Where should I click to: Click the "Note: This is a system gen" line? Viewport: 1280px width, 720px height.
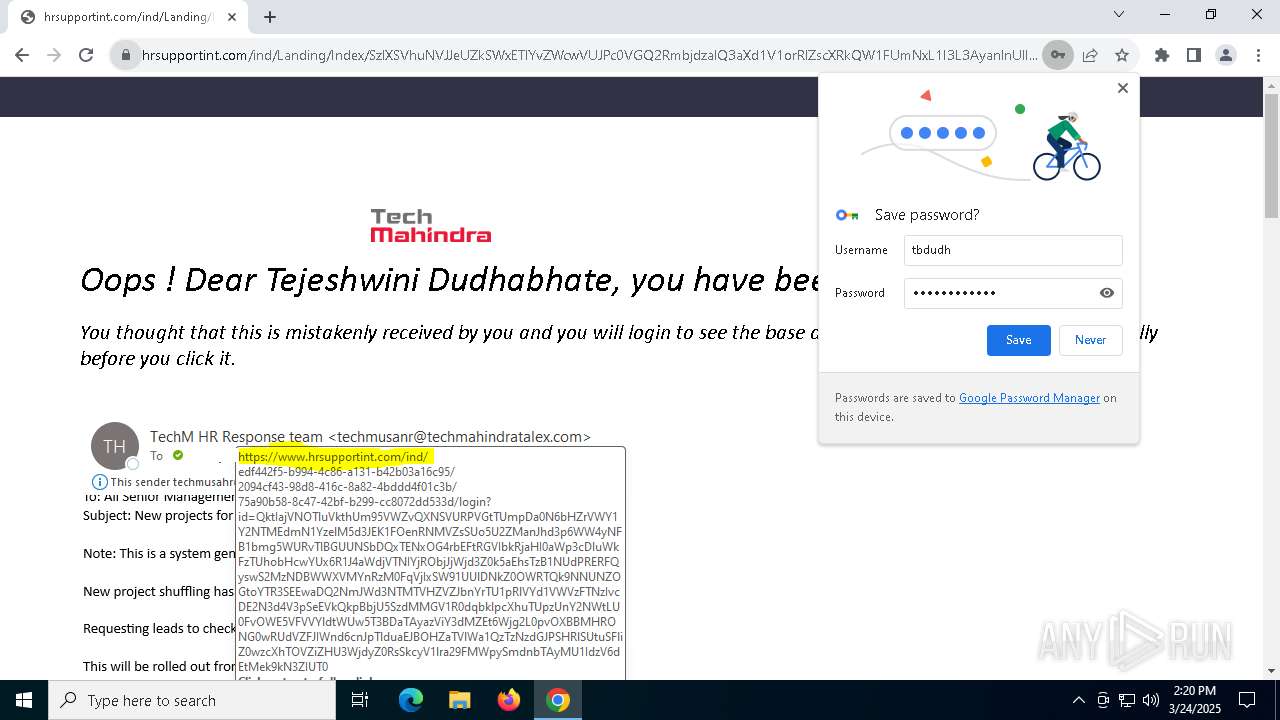(x=159, y=554)
